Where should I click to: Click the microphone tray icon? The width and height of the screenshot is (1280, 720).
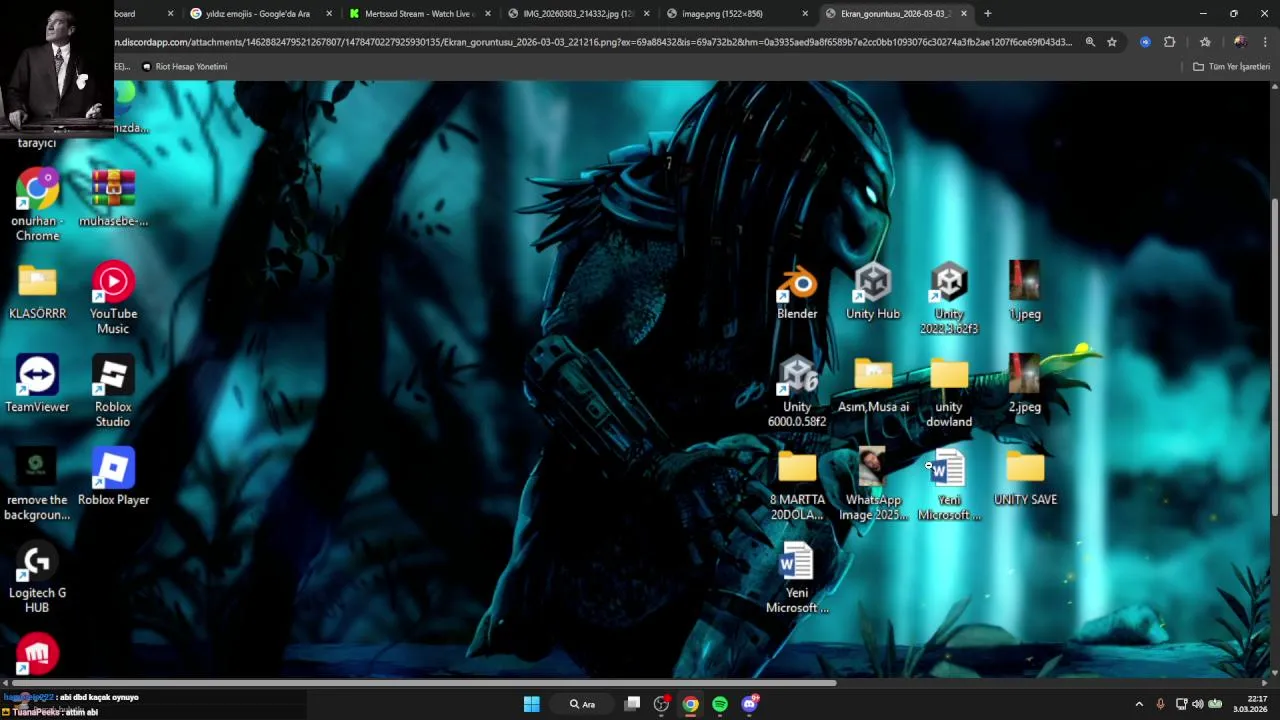click(1160, 704)
